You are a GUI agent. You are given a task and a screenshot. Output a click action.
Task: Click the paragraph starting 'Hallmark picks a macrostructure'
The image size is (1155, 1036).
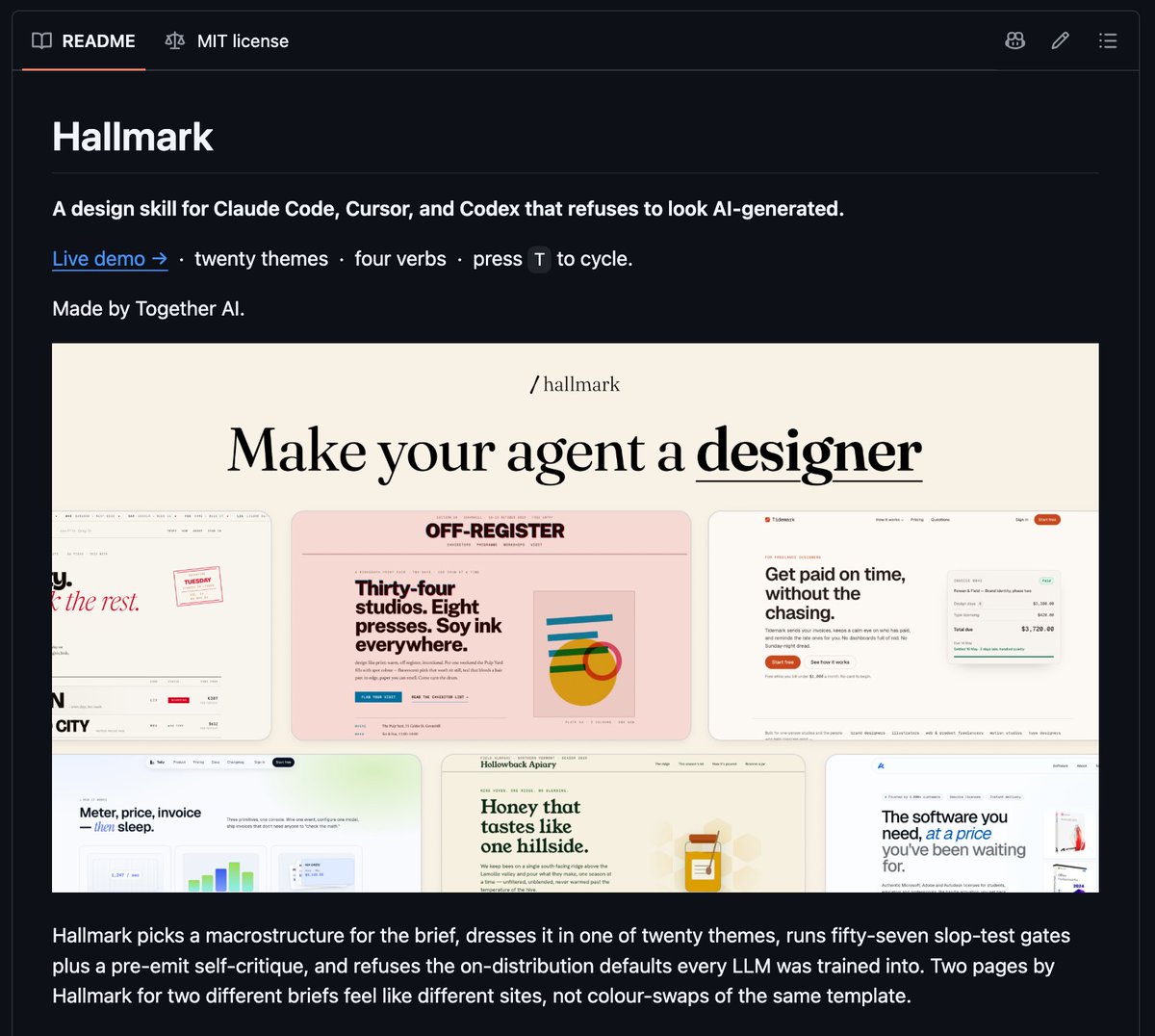(561, 966)
